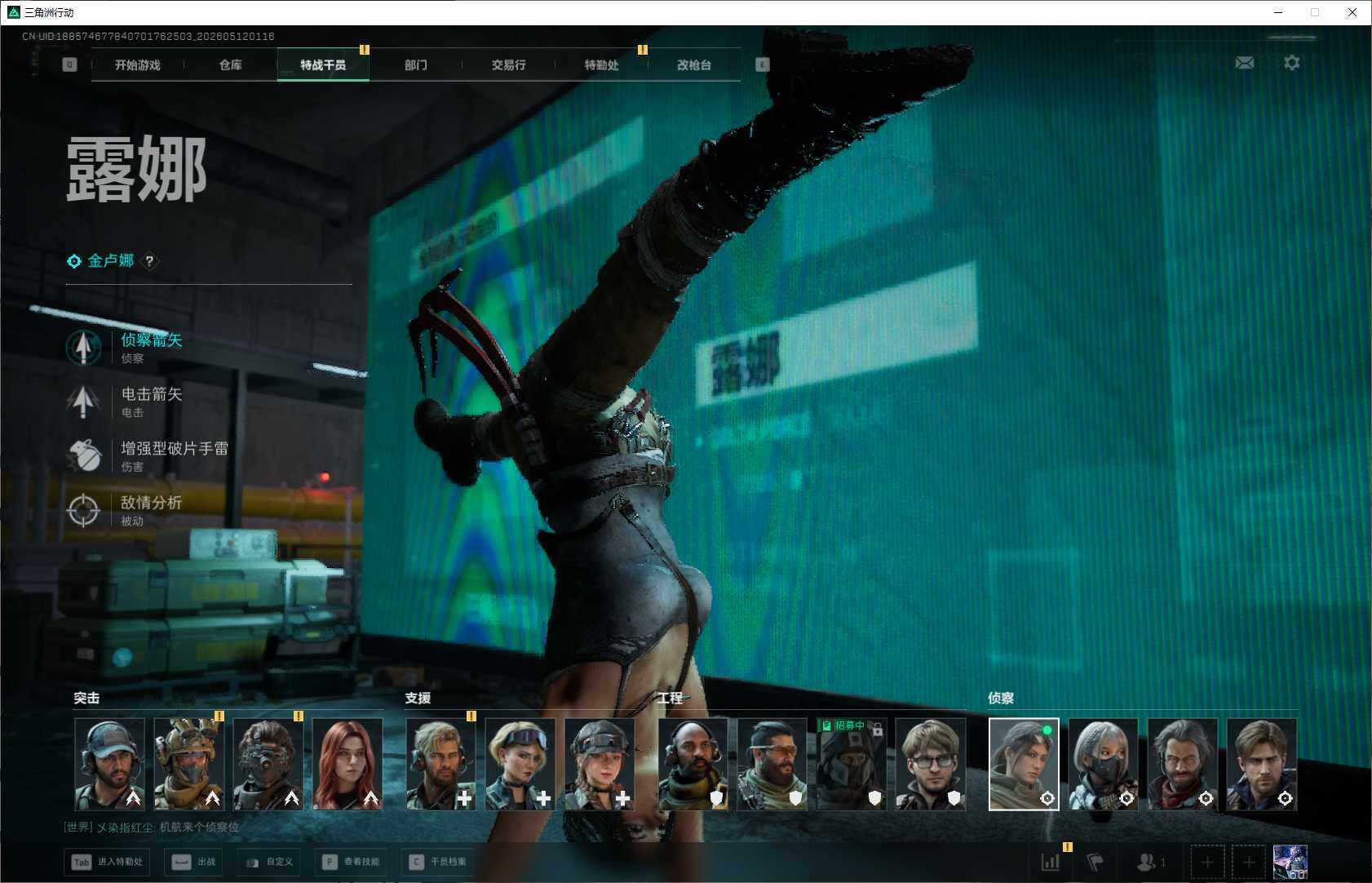Select first 支援 operator with beard
The width and height of the screenshot is (1372, 883).
[x=441, y=765]
